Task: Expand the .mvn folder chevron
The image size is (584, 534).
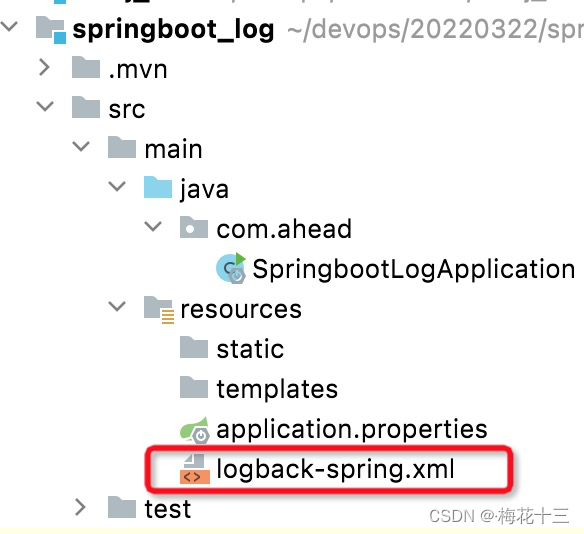Action: pos(45,67)
